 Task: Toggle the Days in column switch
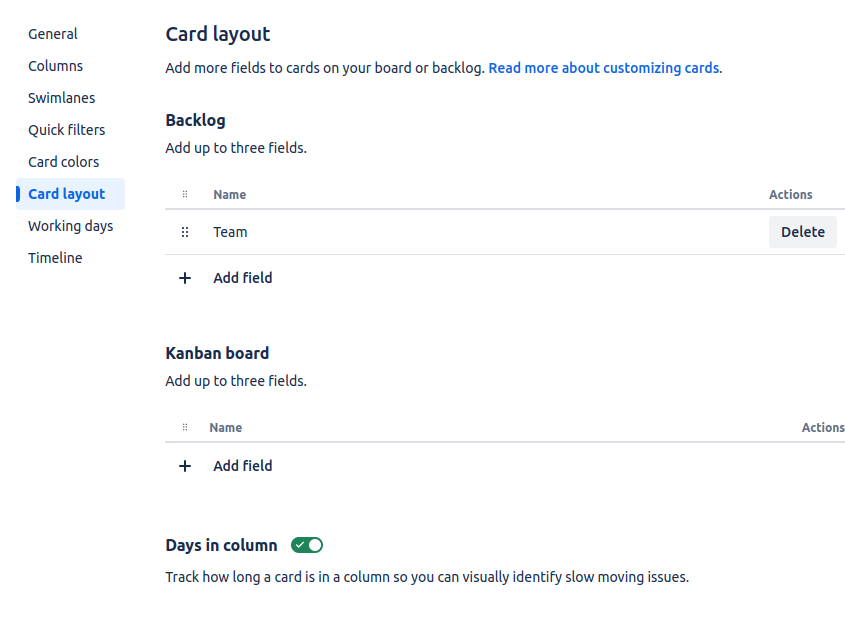click(307, 545)
